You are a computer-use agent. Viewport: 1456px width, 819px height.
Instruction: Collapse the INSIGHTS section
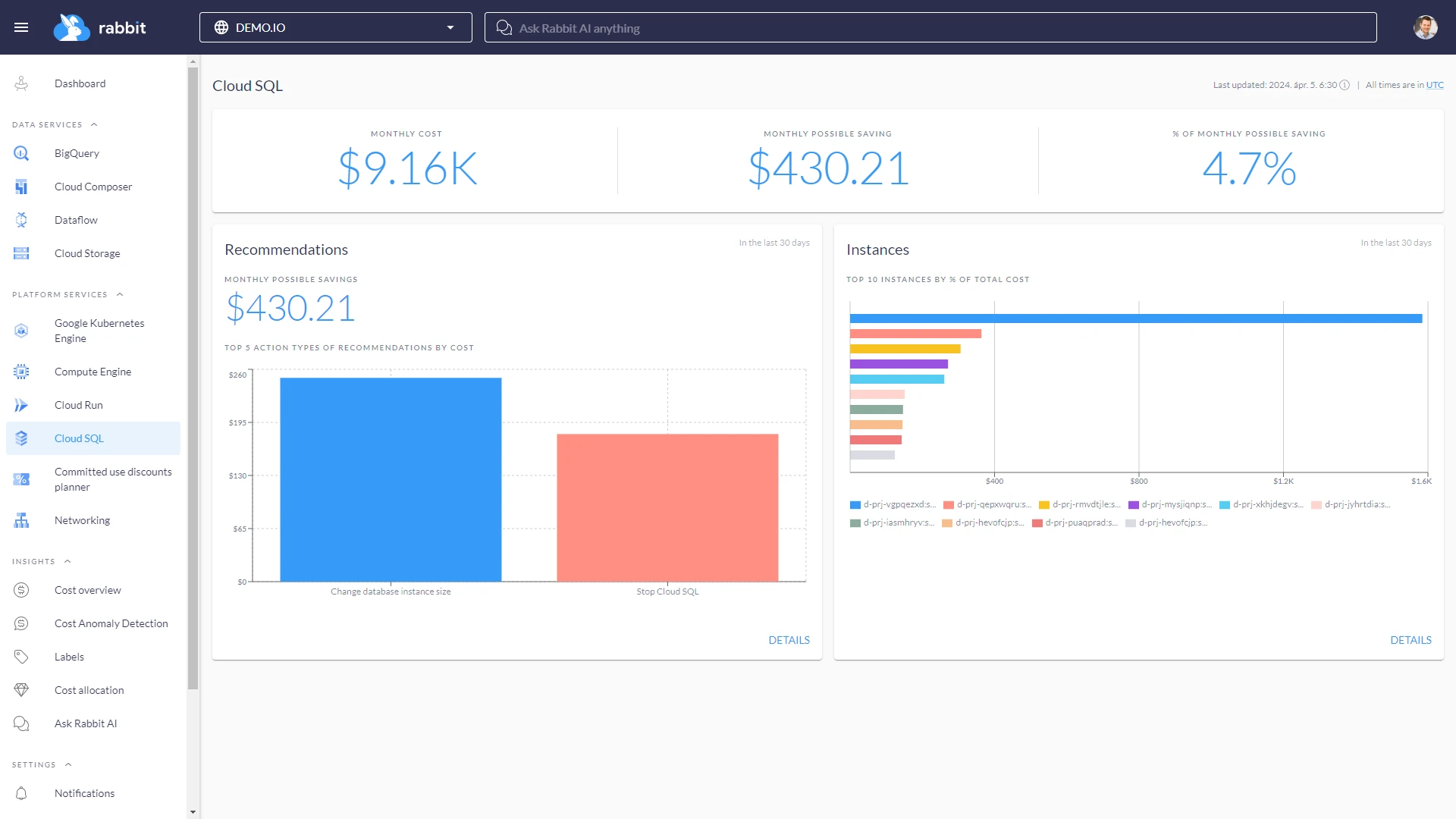point(67,561)
